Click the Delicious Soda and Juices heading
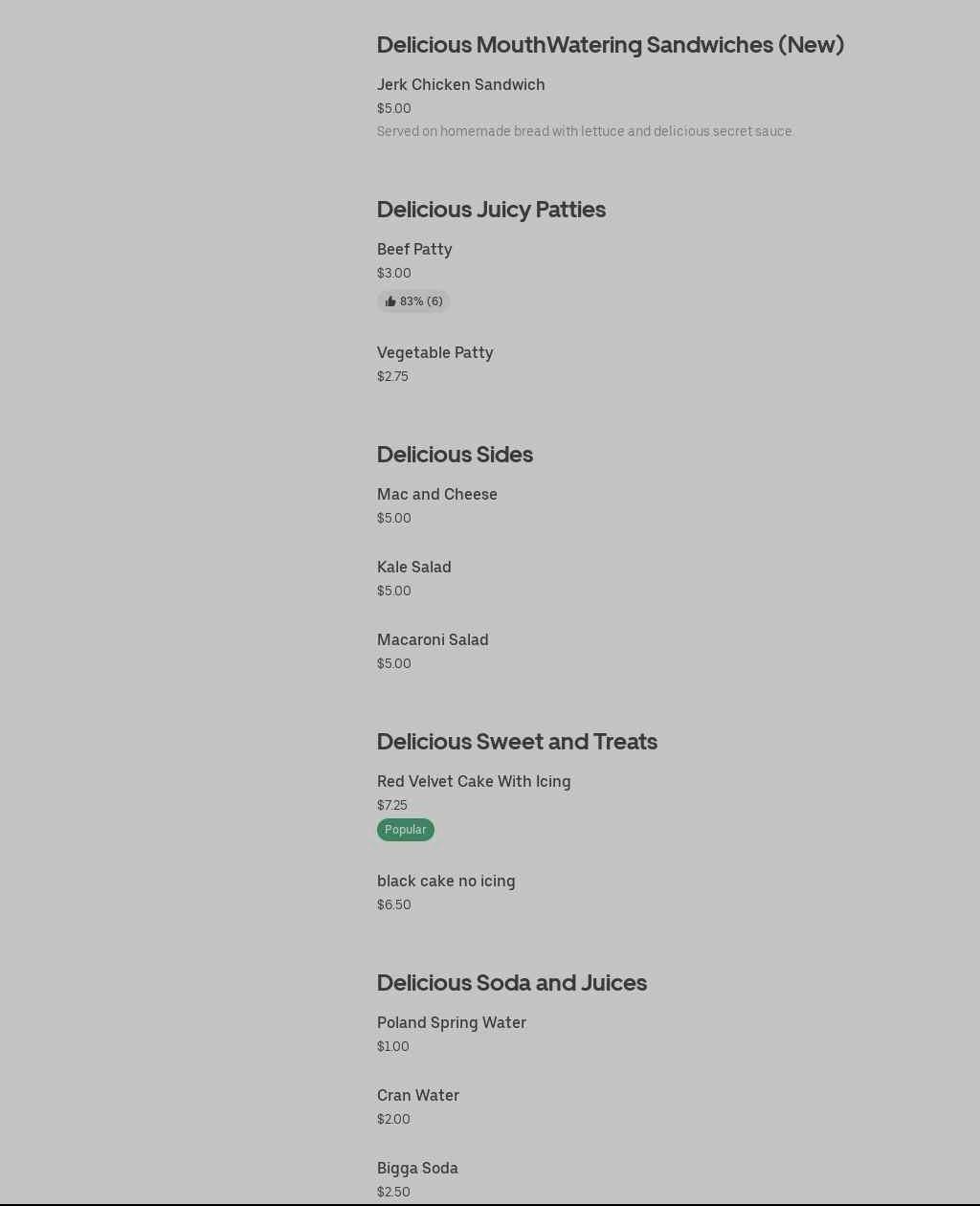 512,983
